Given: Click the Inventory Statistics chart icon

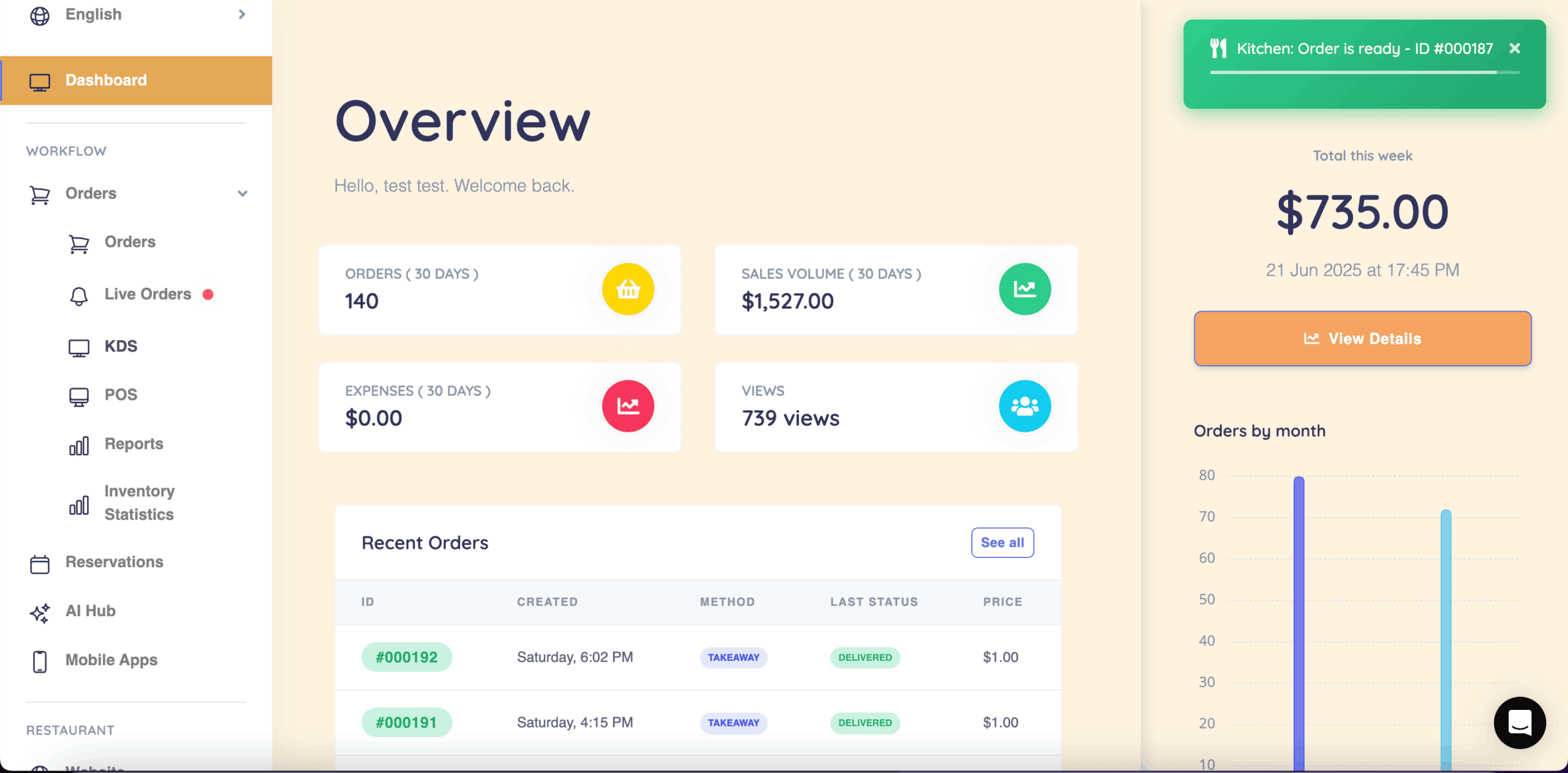Looking at the screenshot, I should click(x=78, y=505).
